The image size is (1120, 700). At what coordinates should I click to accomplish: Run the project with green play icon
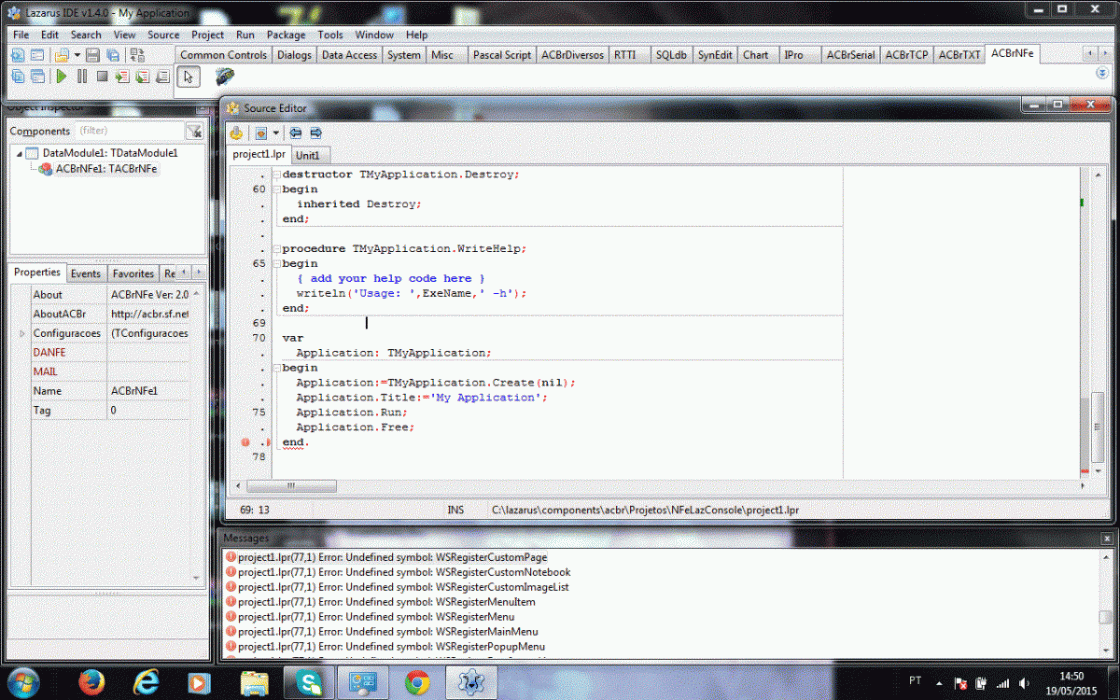pos(61,76)
